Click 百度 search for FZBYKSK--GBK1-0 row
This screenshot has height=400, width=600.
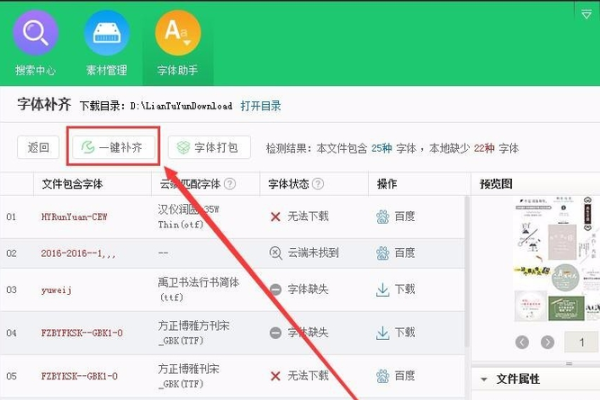pyautogui.click(x=396, y=376)
